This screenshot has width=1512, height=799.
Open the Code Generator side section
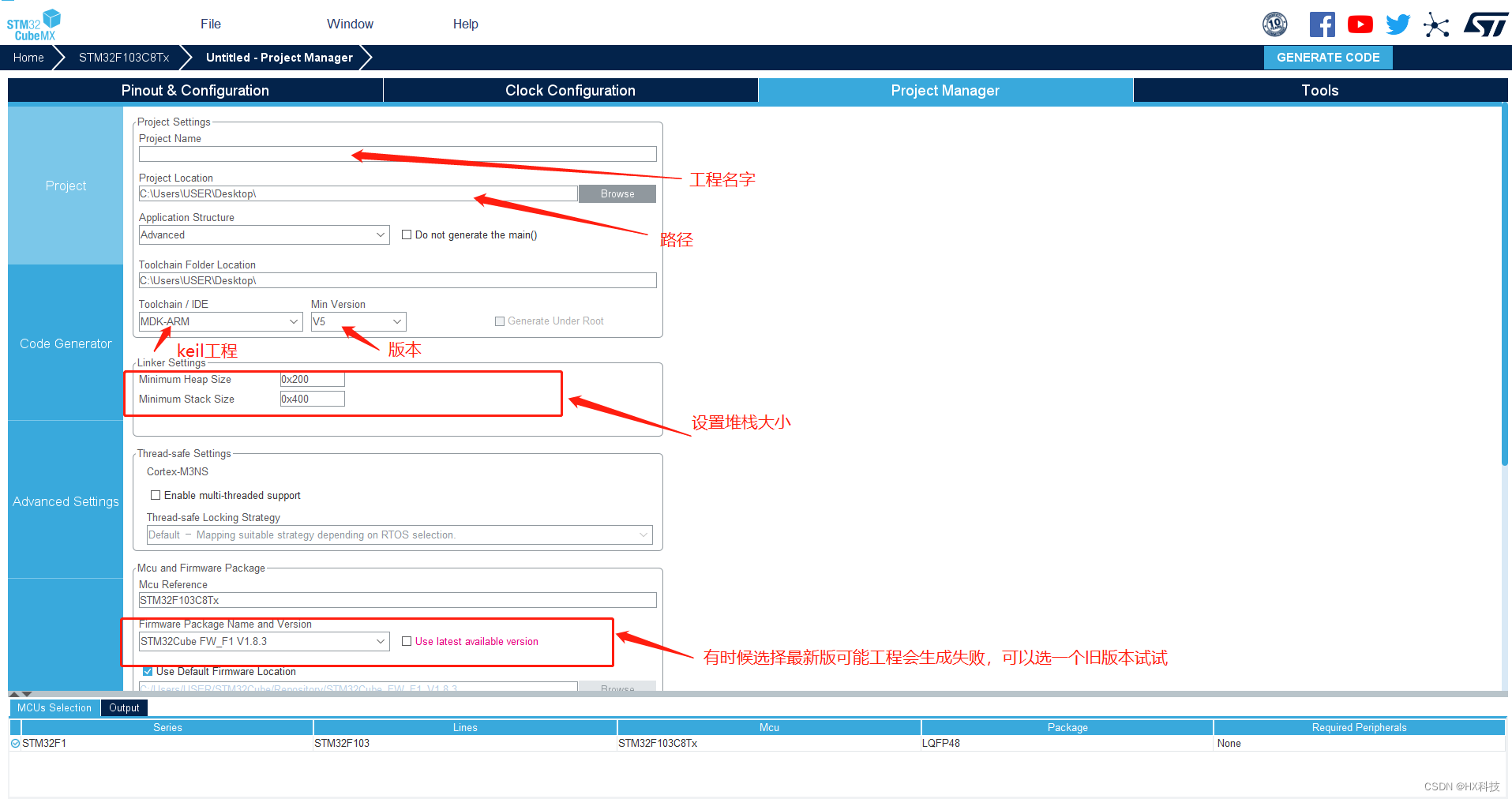66,343
